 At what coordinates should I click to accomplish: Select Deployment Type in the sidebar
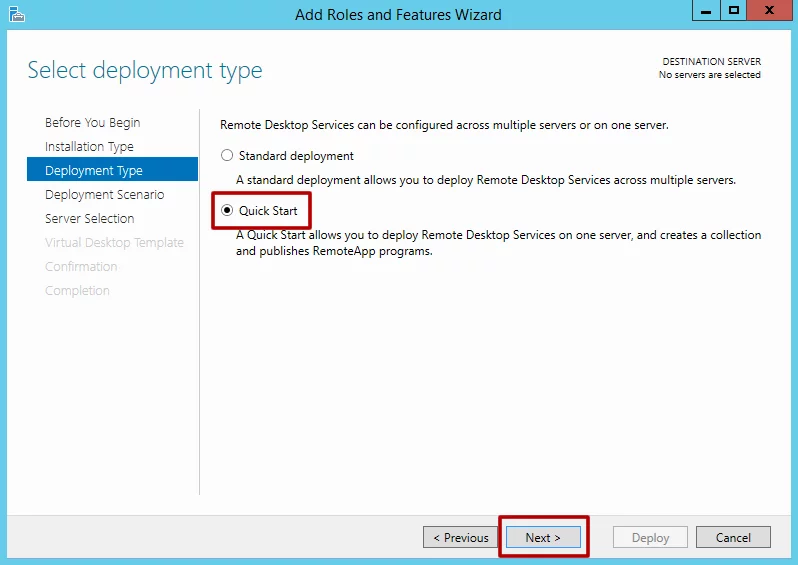click(x=94, y=171)
